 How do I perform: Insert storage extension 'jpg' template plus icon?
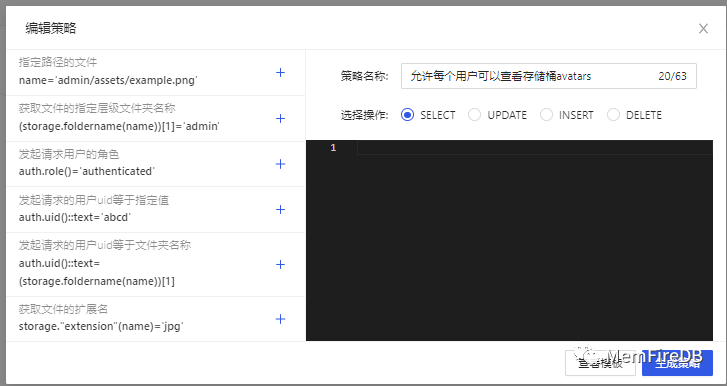point(280,319)
